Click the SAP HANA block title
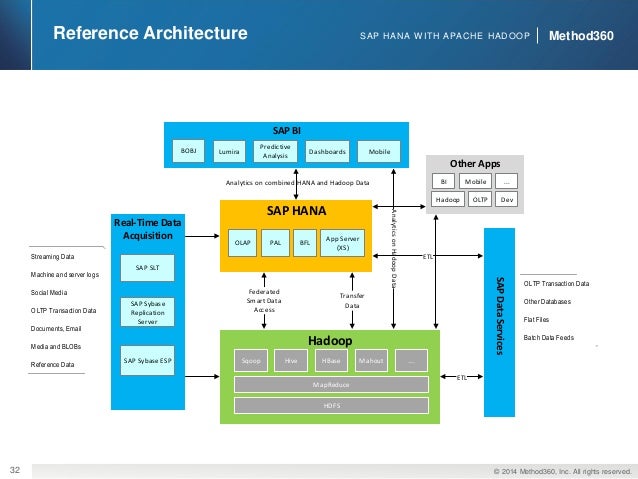The width and height of the screenshot is (638, 479). tap(296, 211)
